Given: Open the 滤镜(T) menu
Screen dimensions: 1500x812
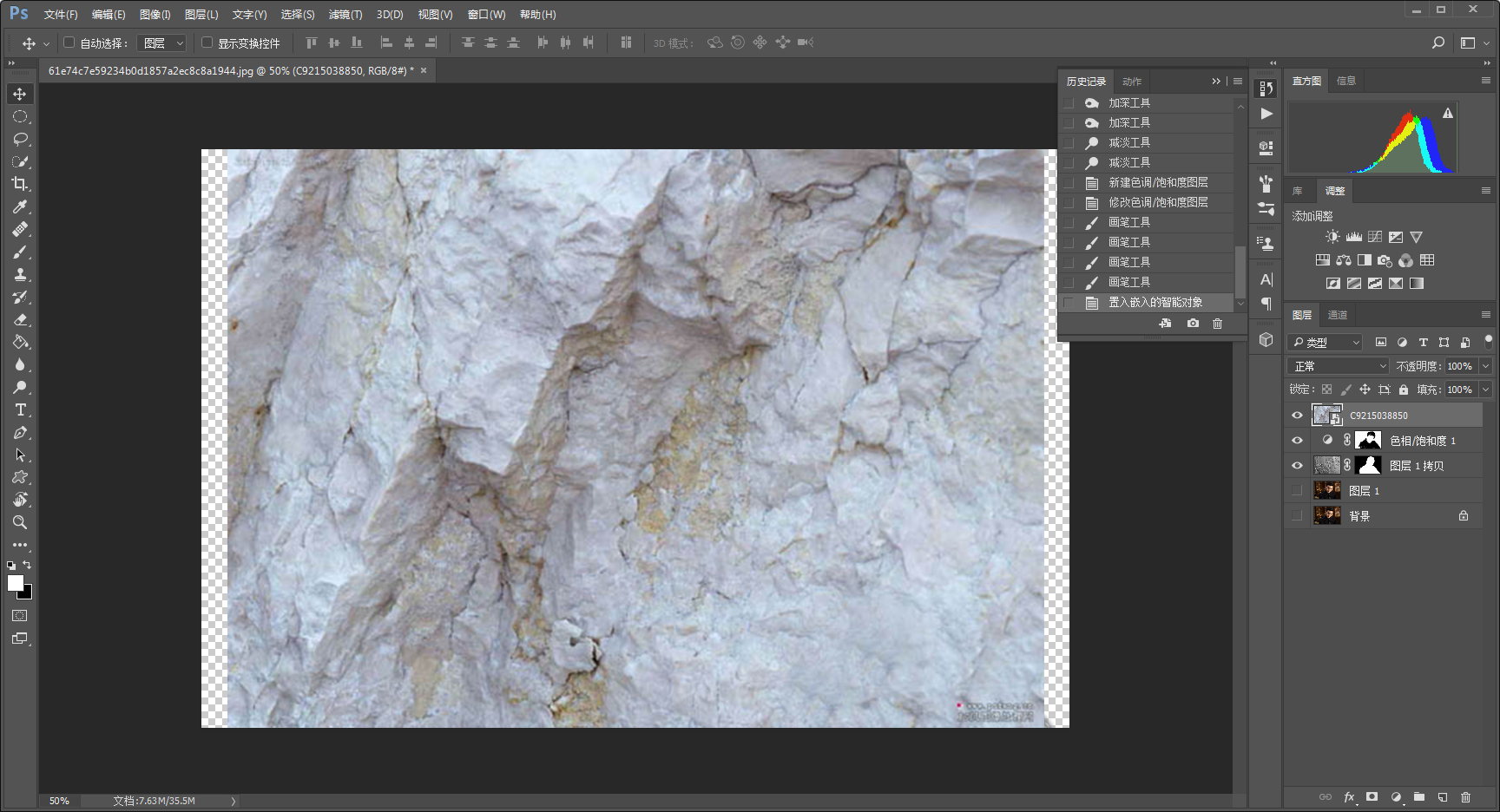Looking at the screenshot, I should pos(345,15).
